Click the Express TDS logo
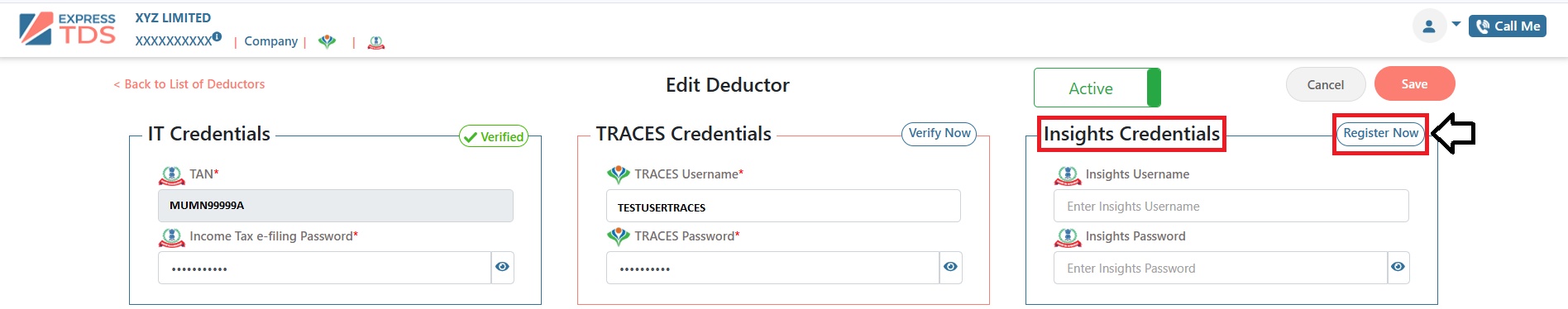Screen dimensions: 1568x309 68,28
